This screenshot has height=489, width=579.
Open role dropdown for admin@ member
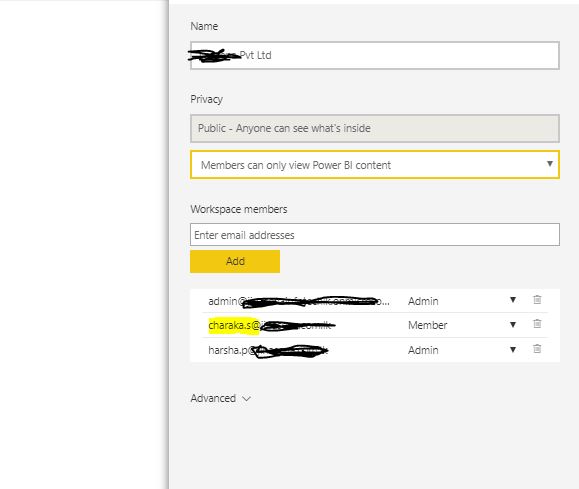coord(513,300)
